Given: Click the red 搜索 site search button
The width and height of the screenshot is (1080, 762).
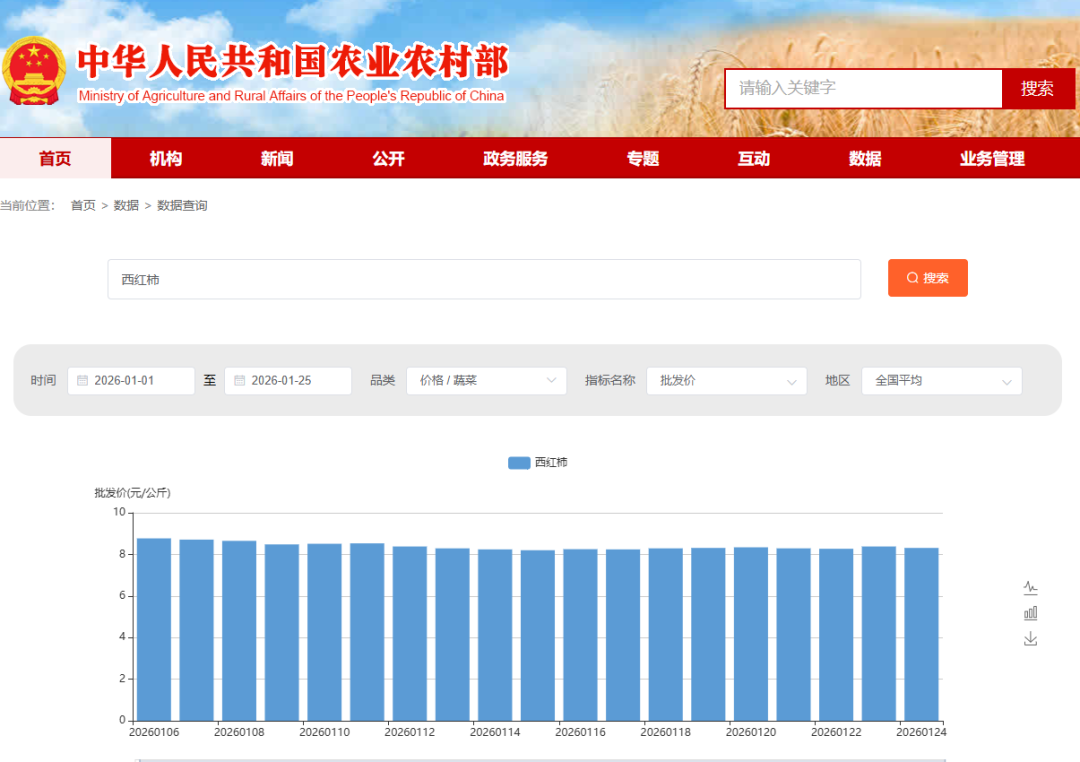Looking at the screenshot, I should click(x=1037, y=88).
